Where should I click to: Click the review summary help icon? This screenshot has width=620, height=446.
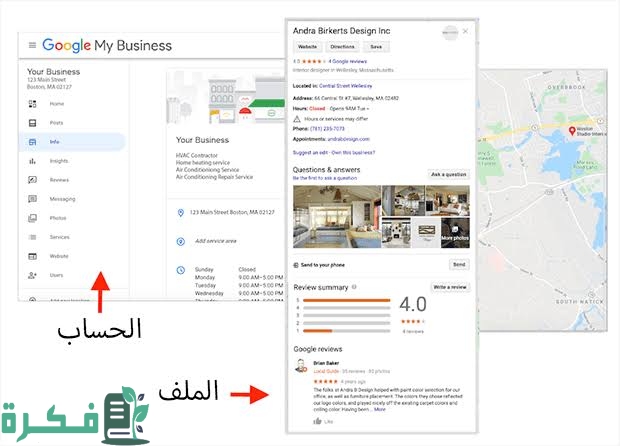[x=354, y=287]
